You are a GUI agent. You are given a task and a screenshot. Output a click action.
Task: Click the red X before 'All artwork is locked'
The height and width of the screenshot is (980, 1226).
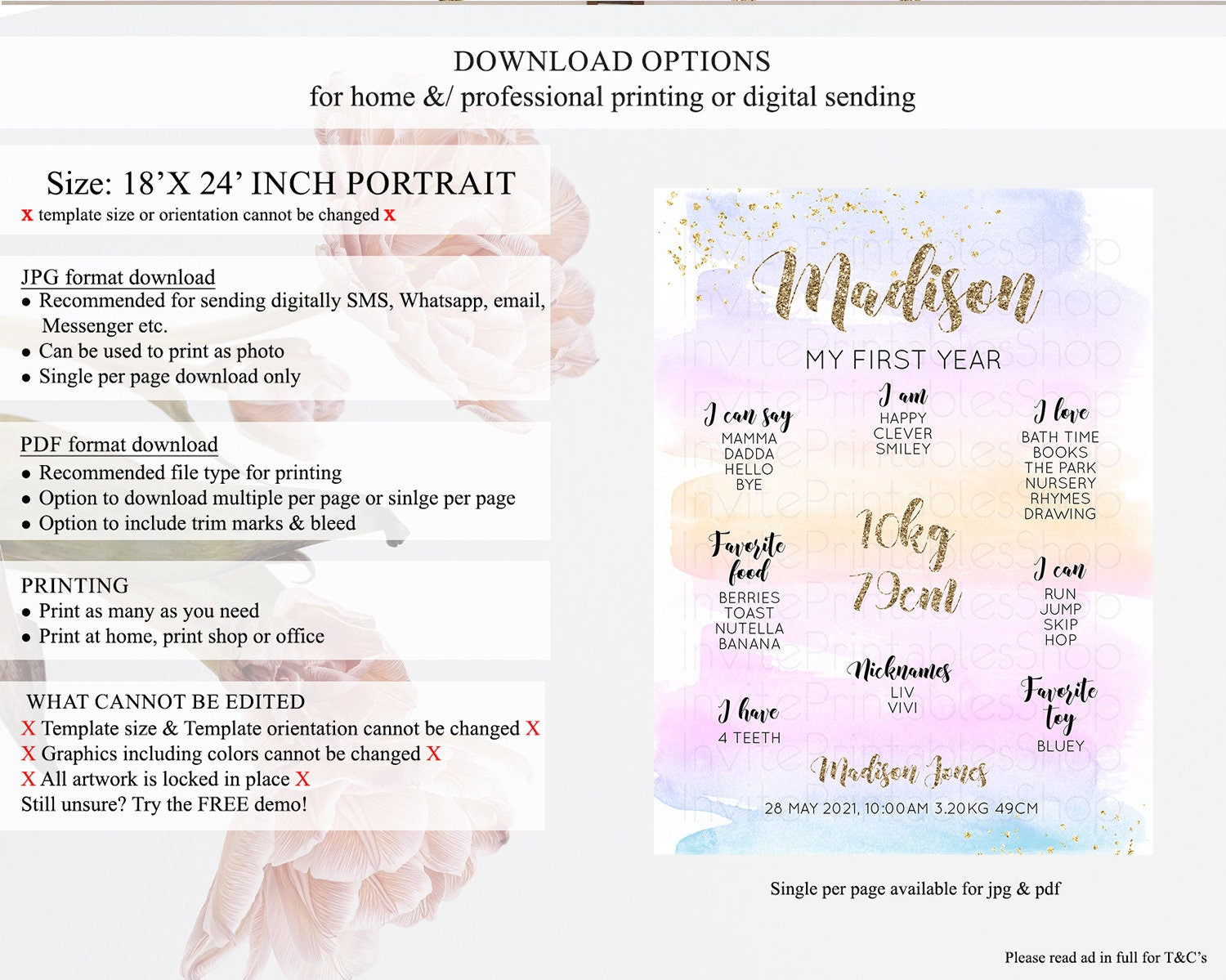(x=29, y=779)
